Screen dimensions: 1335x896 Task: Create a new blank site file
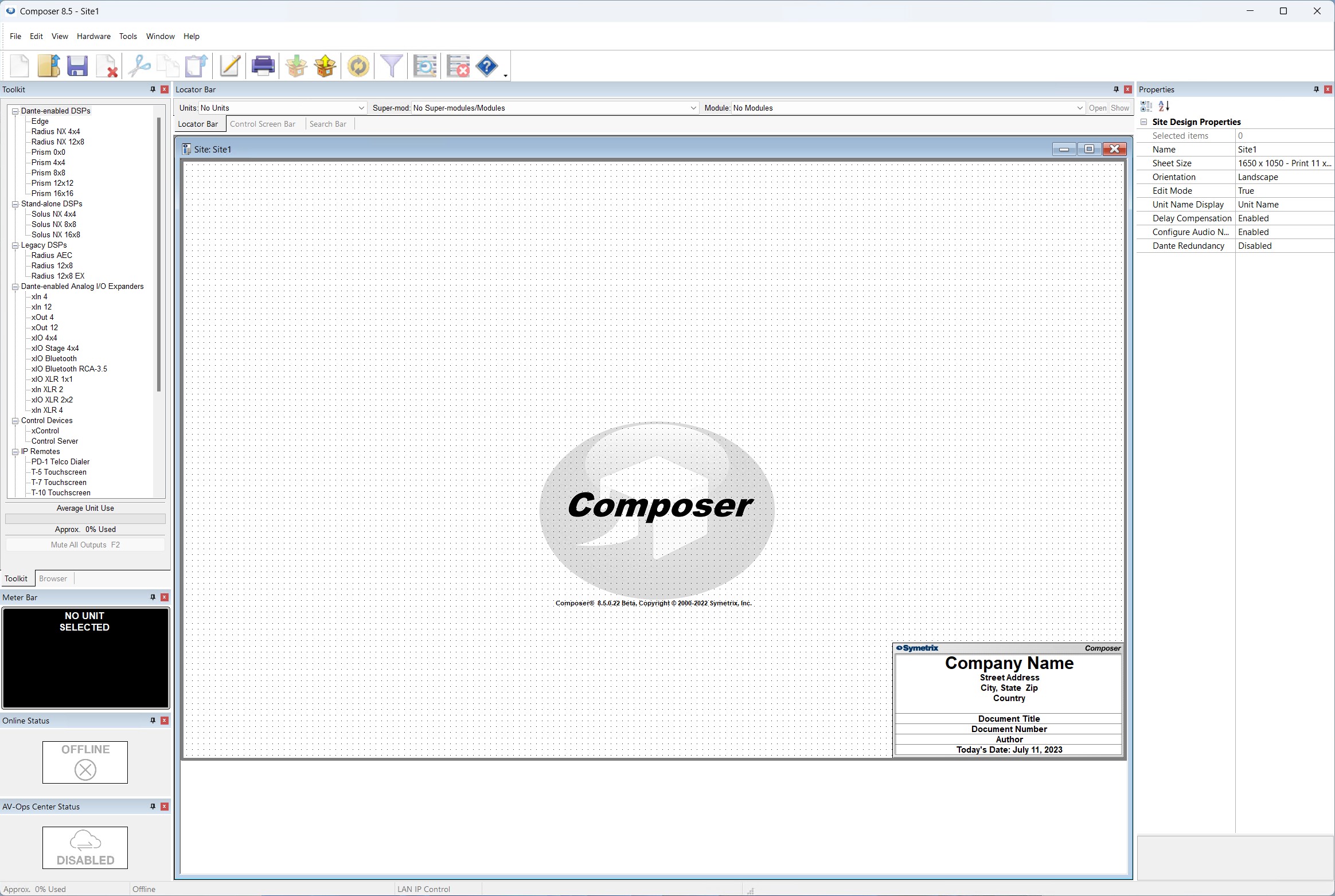[x=19, y=66]
